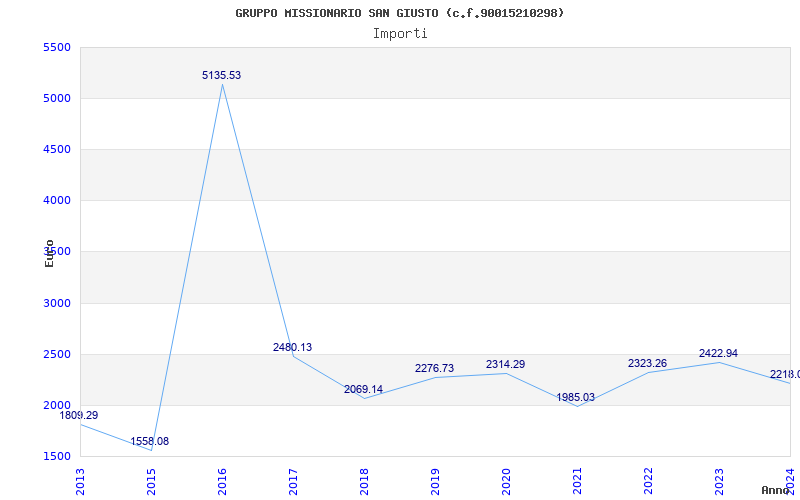Click the x-axis year 2020

tap(506, 481)
